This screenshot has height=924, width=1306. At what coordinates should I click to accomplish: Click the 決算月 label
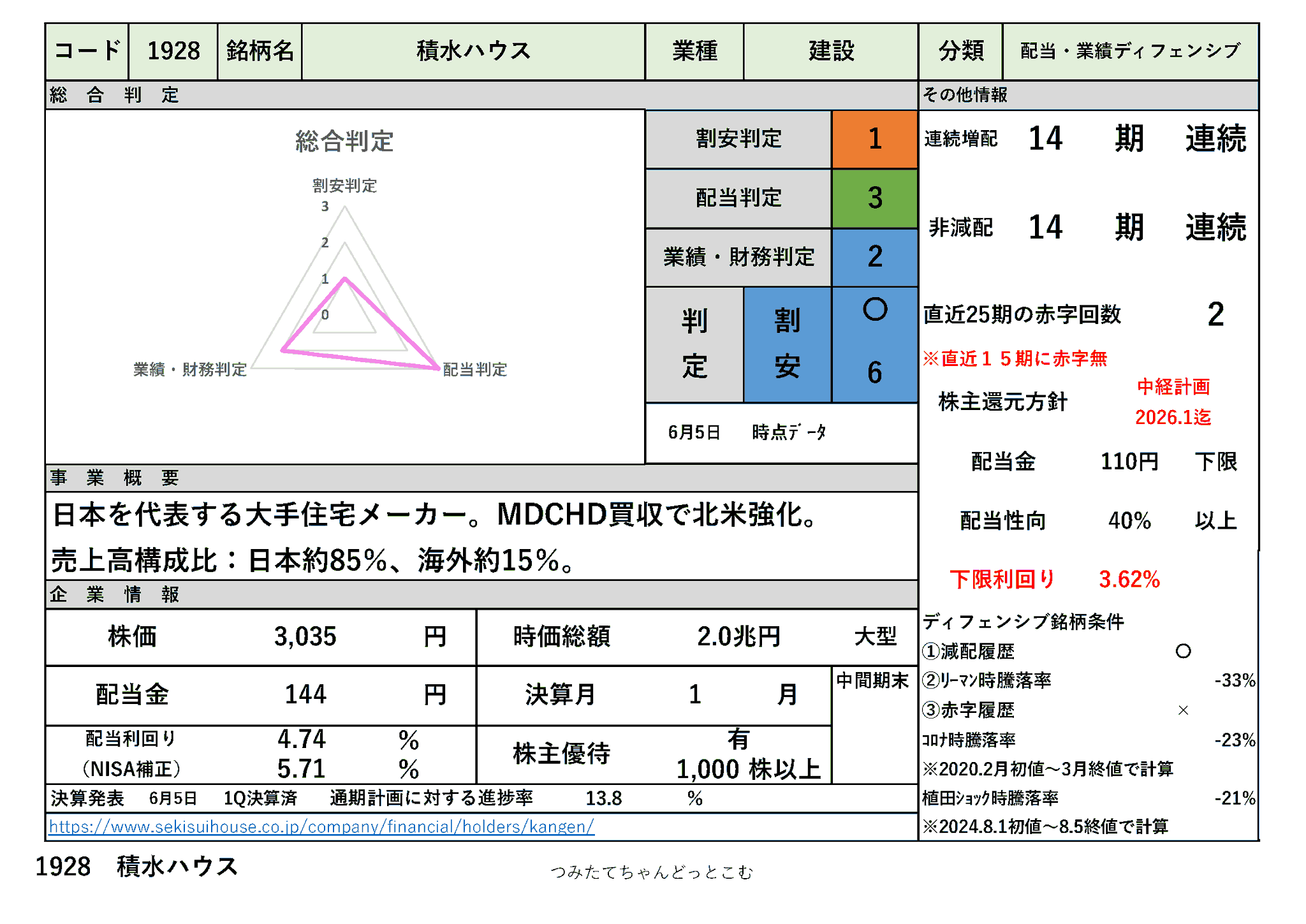(x=560, y=694)
